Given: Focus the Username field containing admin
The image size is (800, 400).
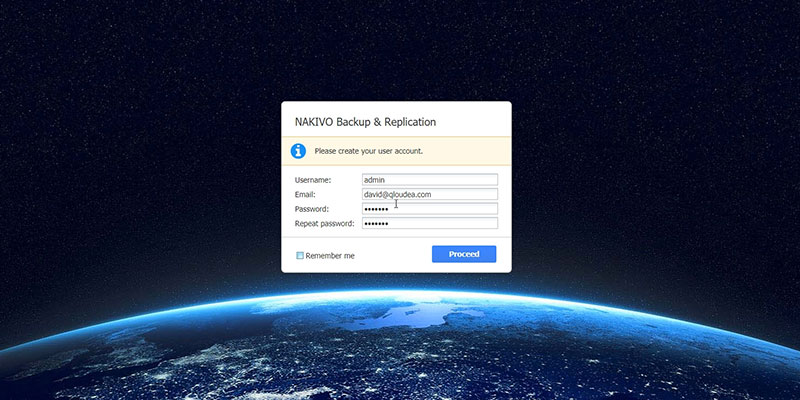Looking at the screenshot, I should click(430, 180).
